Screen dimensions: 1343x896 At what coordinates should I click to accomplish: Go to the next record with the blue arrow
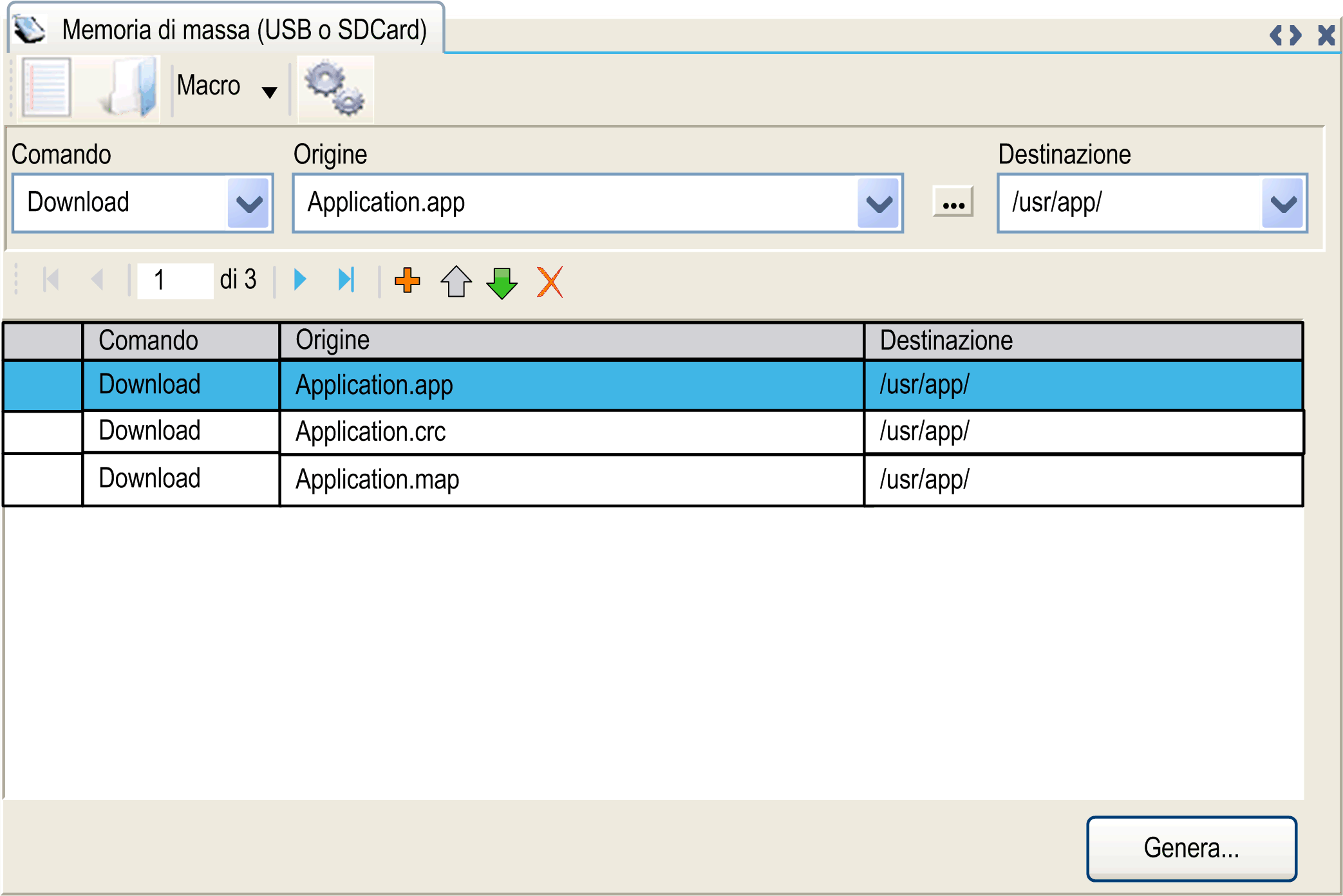click(x=300, y=280)
